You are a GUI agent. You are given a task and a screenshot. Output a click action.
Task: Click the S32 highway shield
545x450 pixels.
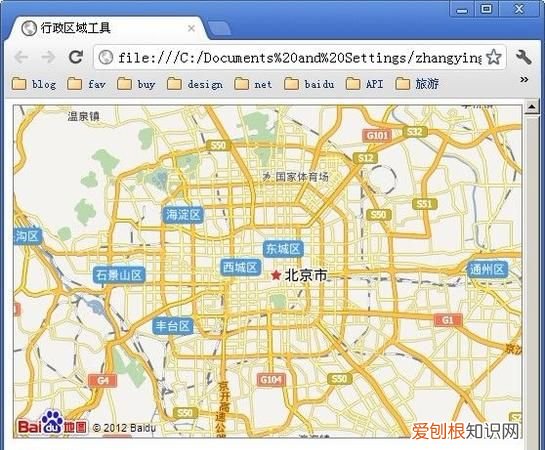(415, 132)
